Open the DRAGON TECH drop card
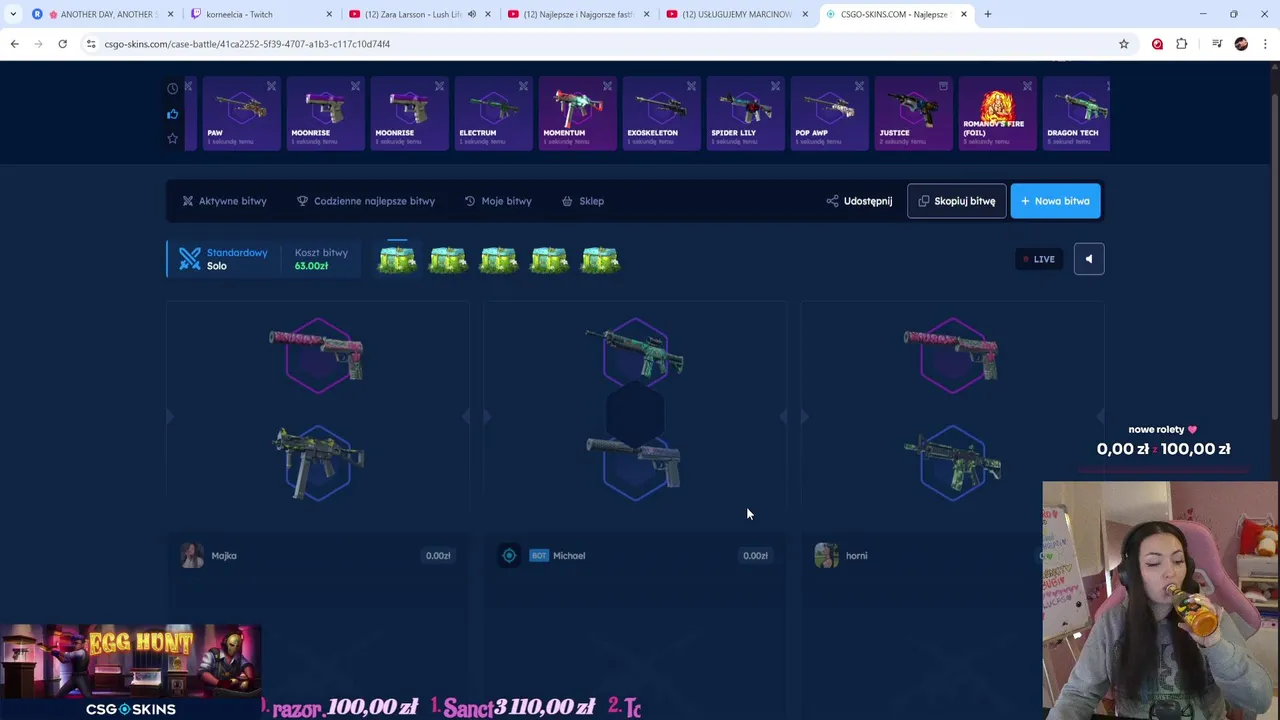 pos(1076,113)
